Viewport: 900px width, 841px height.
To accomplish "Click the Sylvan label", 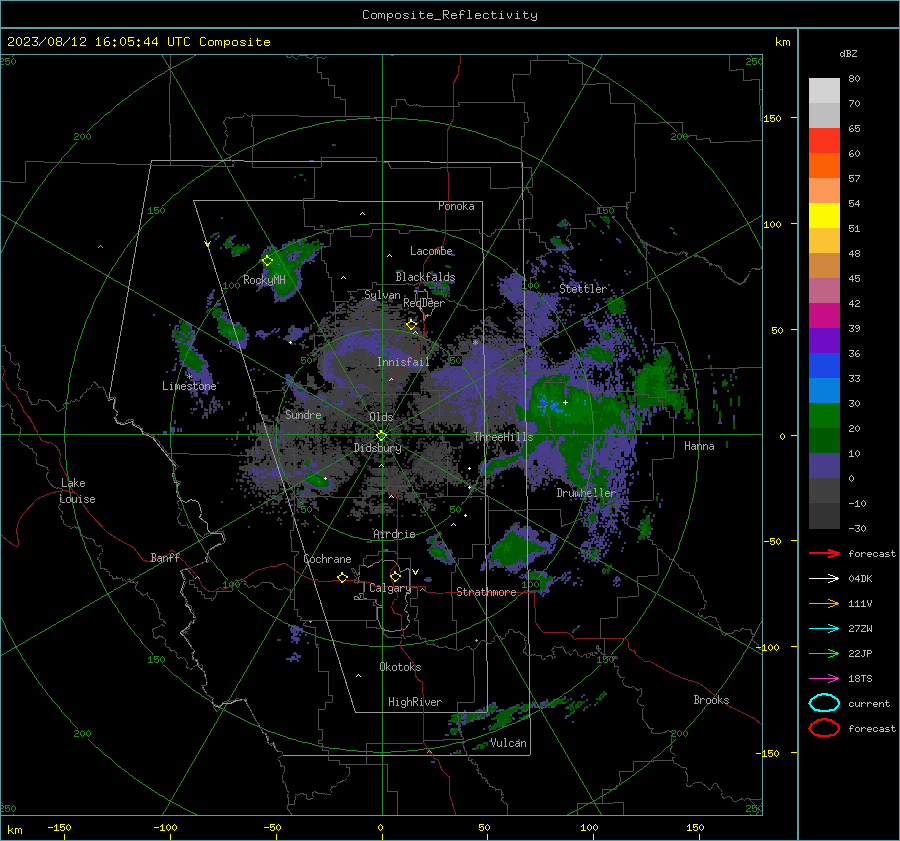I will 382,295.
